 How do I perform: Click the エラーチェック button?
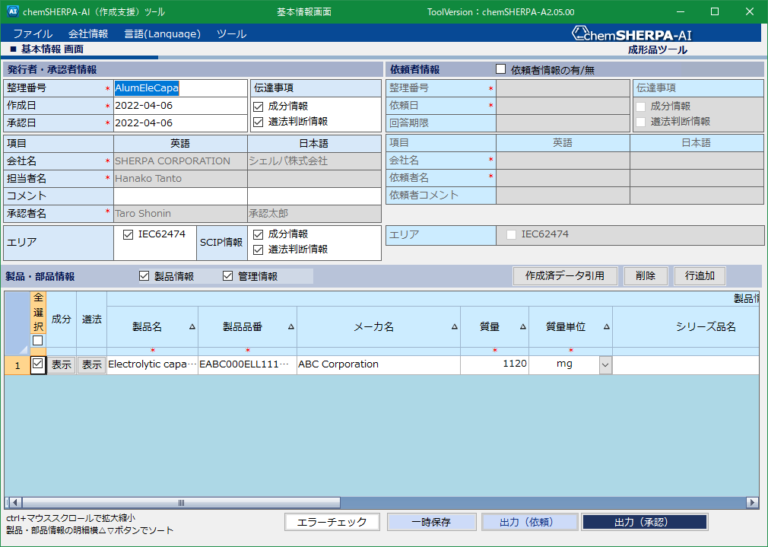[332, 522]
